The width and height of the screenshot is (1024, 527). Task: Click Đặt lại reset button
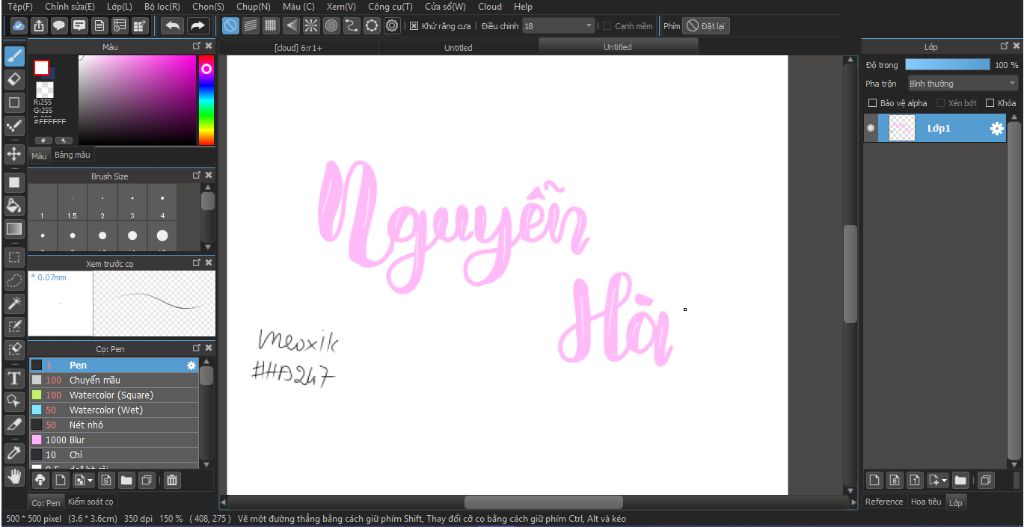(706, 26)
